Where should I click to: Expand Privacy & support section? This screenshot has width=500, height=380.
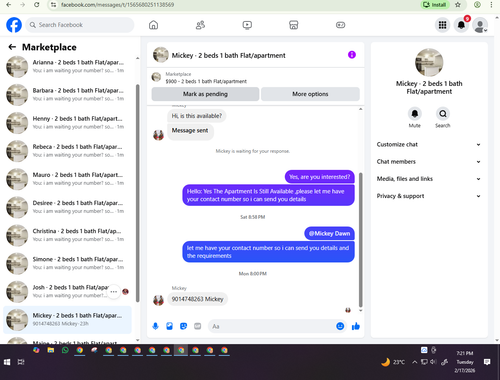point(429,196)
